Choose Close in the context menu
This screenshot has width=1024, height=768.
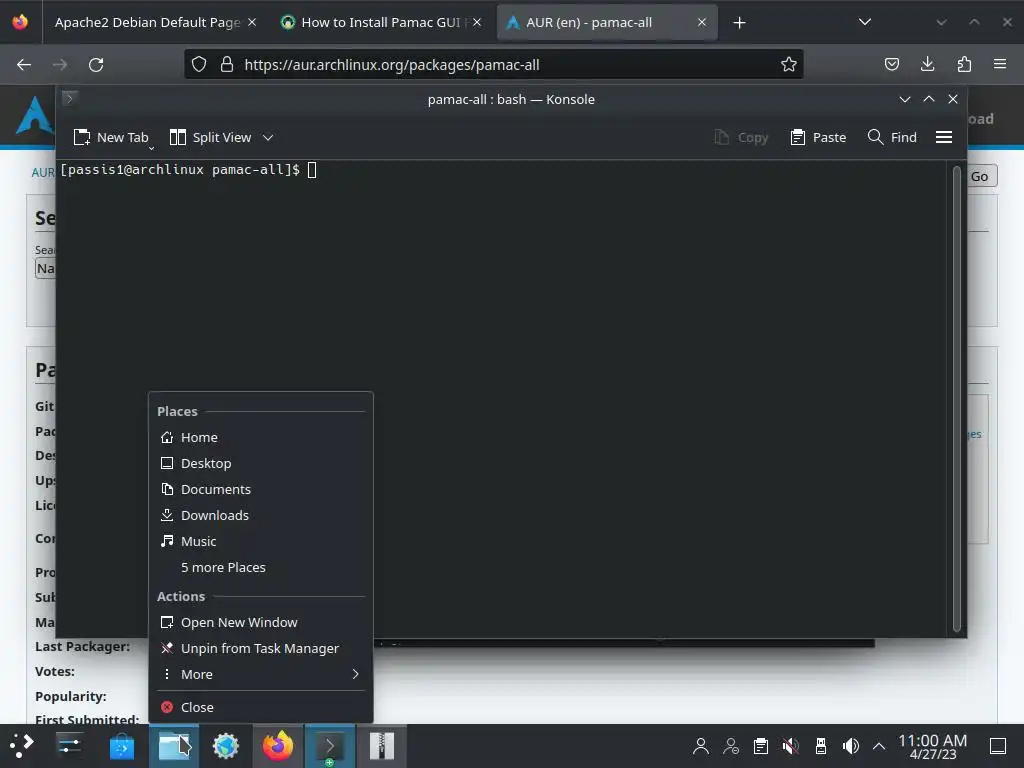(261, 707)
